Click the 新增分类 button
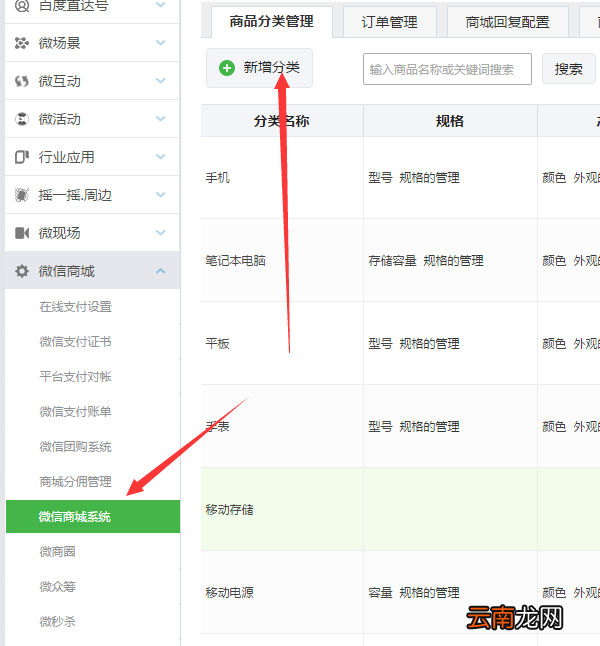The width and height of the screenshot is (600, 646). pyautogui.click(x=259, y=68)
